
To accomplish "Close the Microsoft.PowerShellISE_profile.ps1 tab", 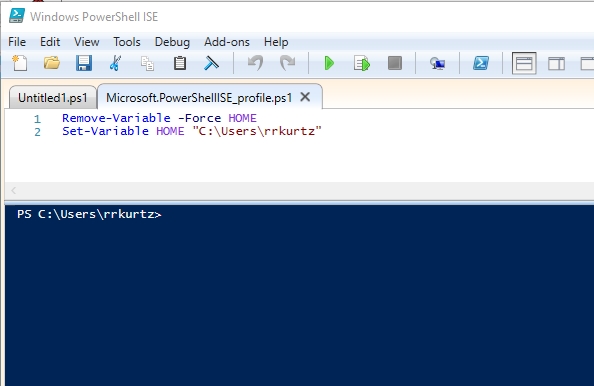I will pyautogui.click(x=305, y=97).
